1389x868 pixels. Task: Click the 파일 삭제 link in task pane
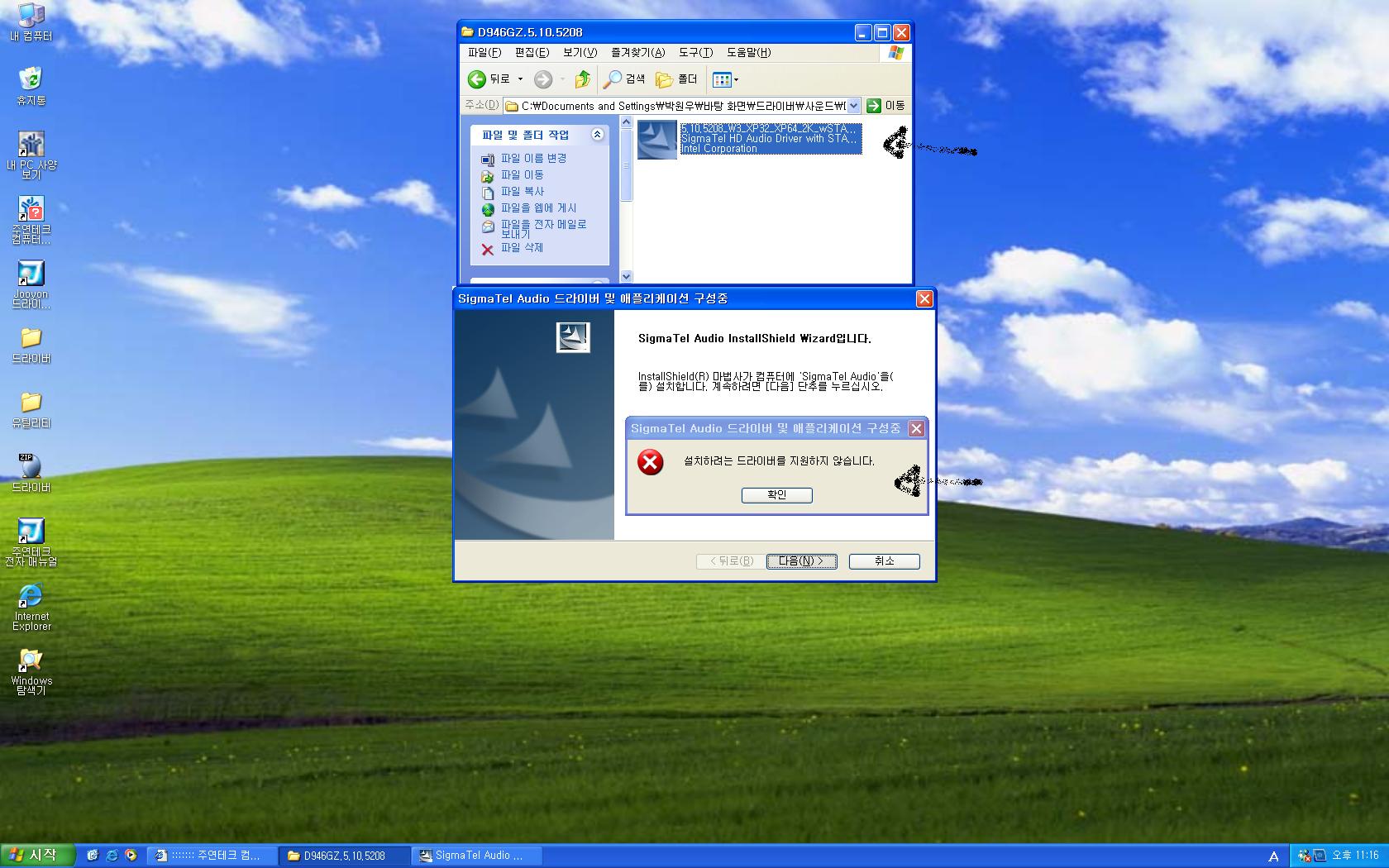click(x=522, y=248)
